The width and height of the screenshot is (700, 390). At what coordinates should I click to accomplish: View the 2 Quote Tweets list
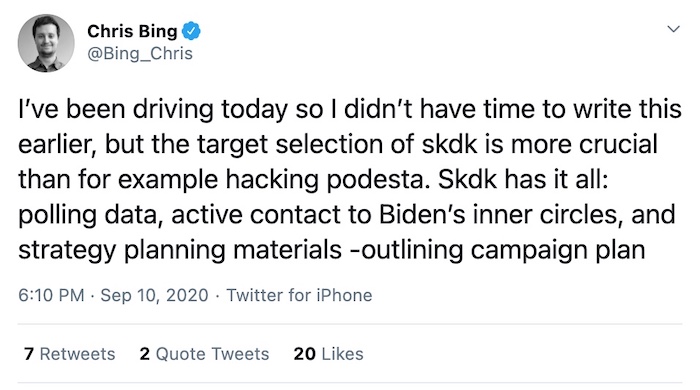point(204,354)
